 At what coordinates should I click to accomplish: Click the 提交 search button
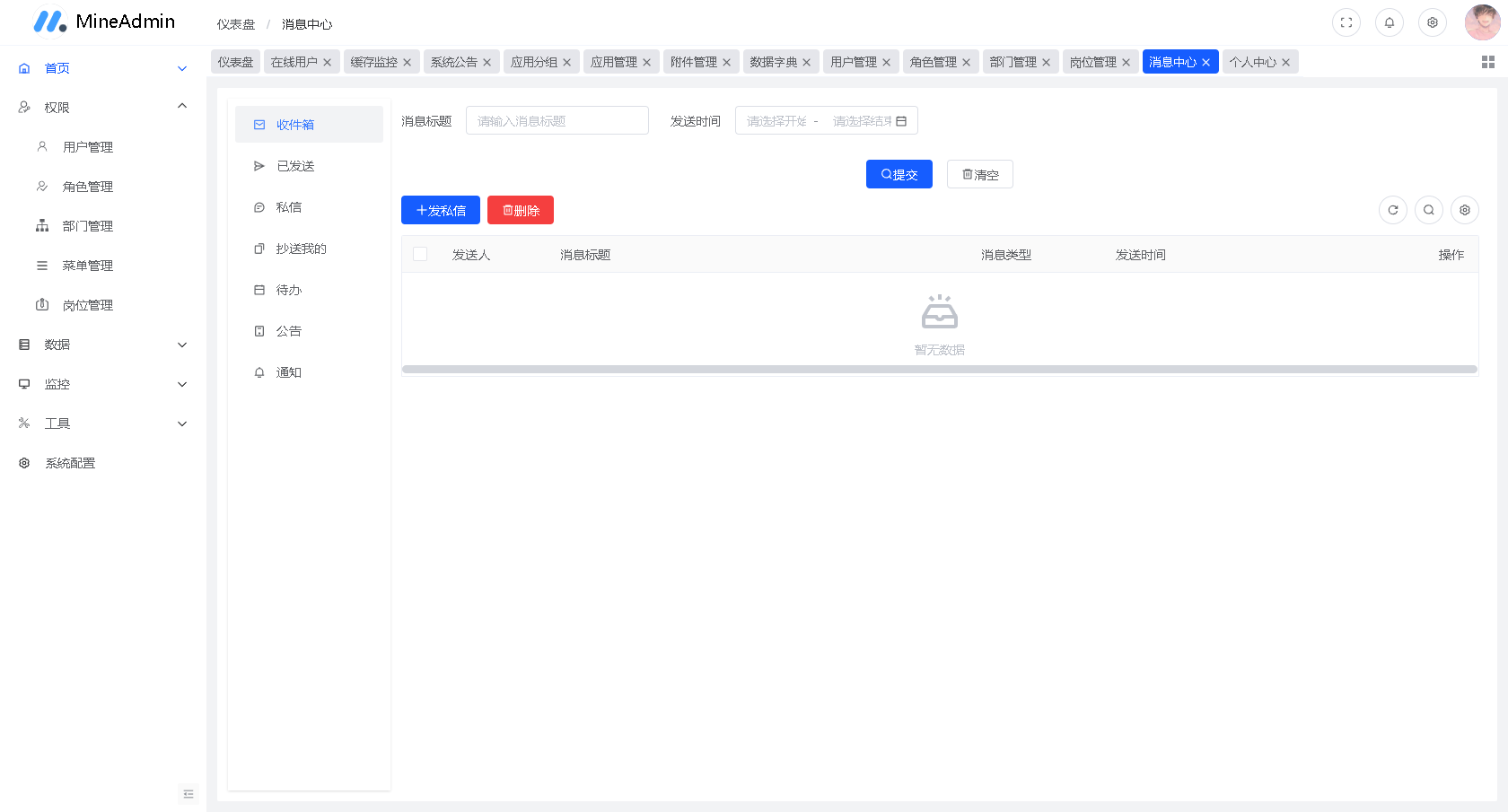[899, 174]
